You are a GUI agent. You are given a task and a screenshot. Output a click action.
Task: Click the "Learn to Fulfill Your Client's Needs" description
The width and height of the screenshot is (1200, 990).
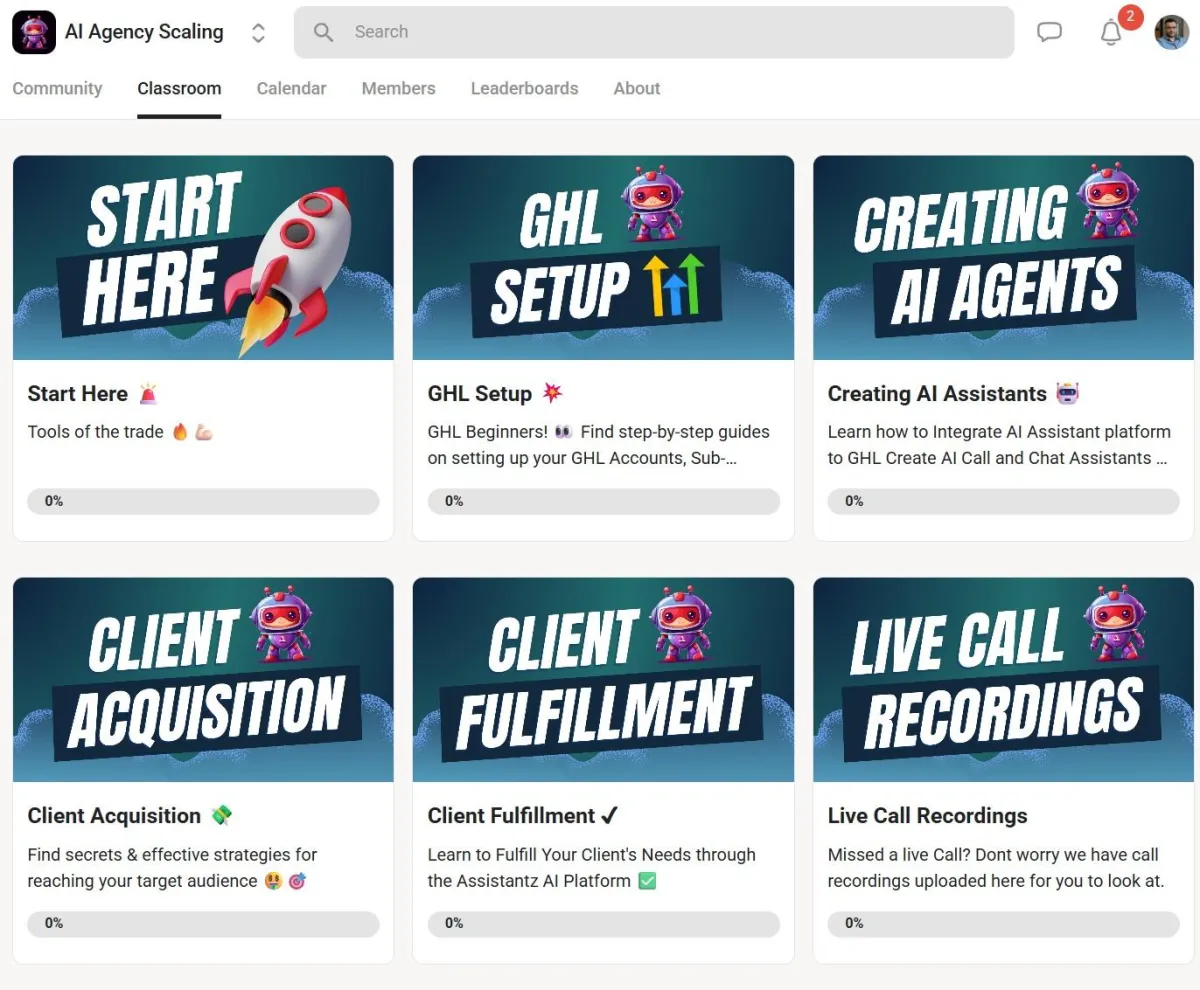coord(591,868)
